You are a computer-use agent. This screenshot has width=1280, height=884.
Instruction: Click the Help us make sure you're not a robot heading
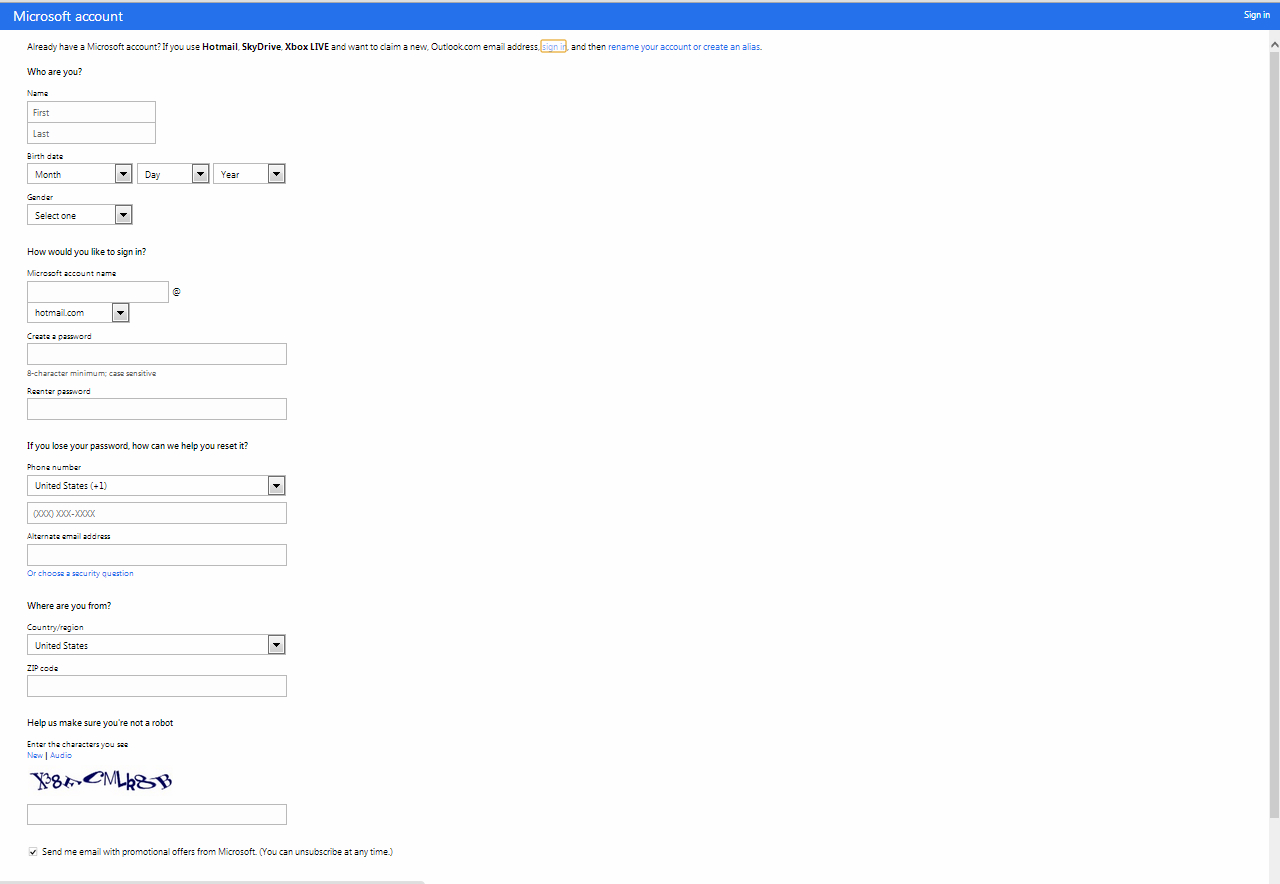point(100,723)
